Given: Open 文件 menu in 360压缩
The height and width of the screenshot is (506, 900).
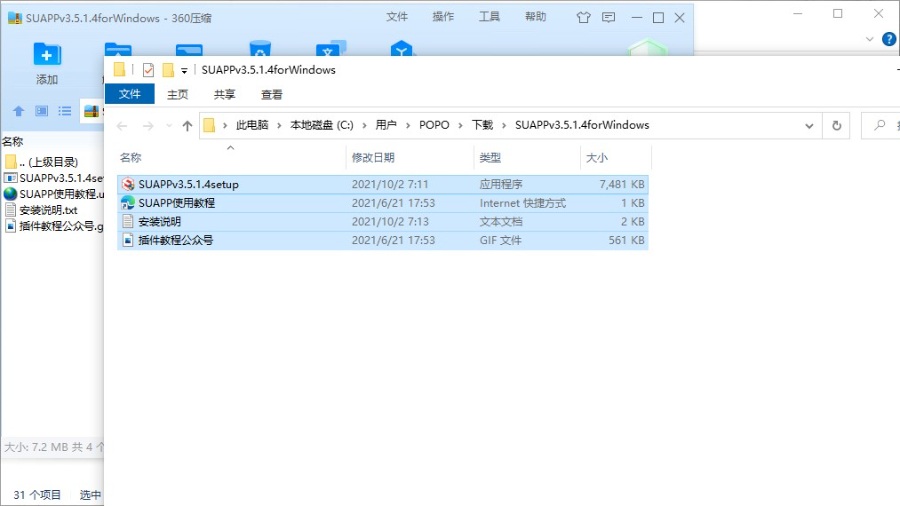Looking at the screenshot, I should 397,17.
